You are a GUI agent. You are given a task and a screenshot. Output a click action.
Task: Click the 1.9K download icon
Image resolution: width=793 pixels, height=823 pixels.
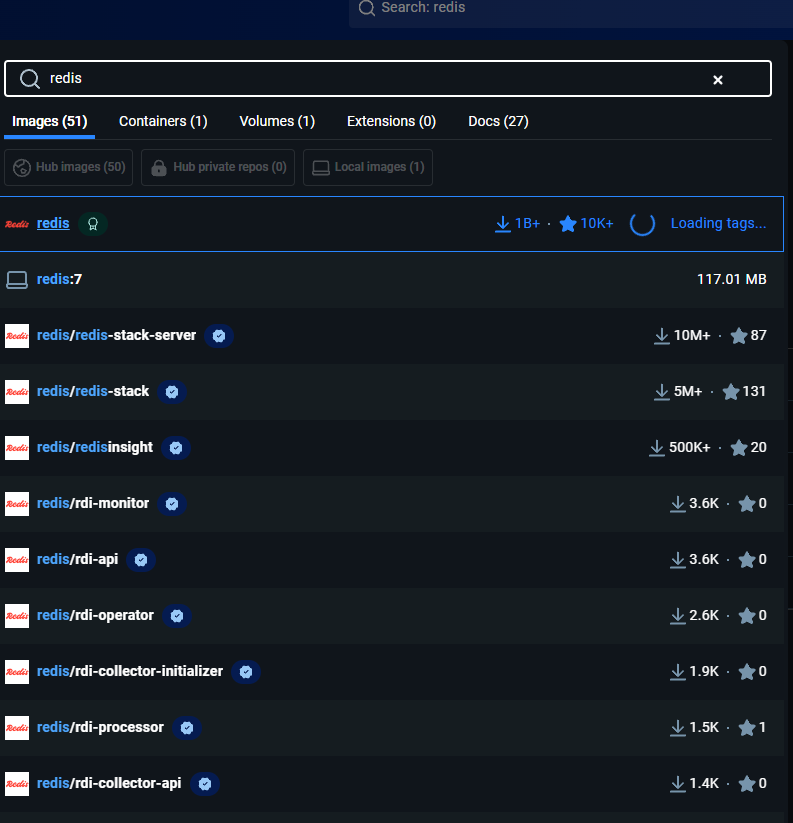click(678, 672)
